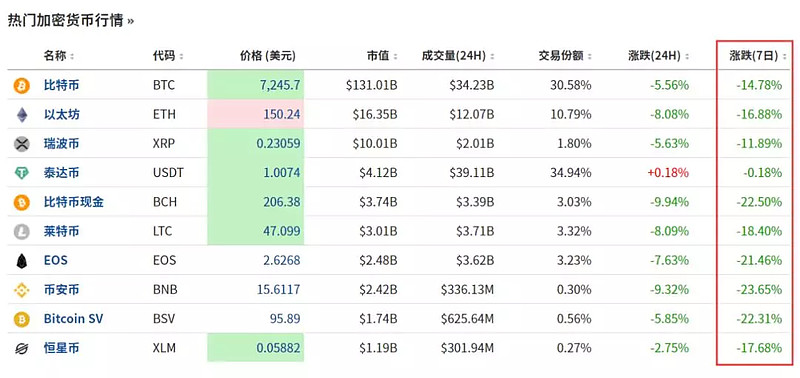This screenshot has height=378, width=800.
Task: Click Bitcoin market cap $131.01B
Action: pyautogui.click(x=372, y=85)
